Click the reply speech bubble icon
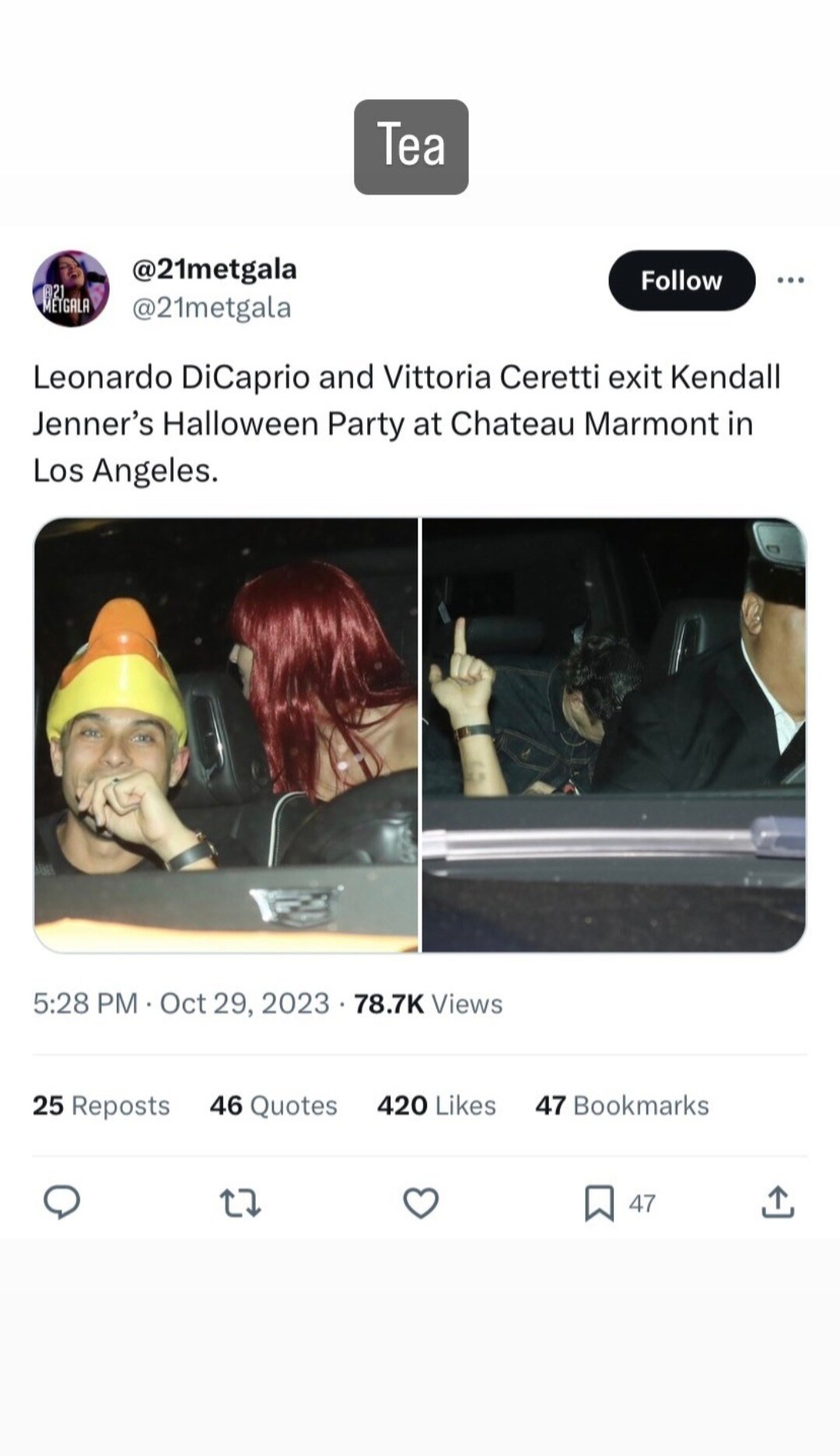840x1456 pixels. pyautogui.click(x=61, y=1202)
